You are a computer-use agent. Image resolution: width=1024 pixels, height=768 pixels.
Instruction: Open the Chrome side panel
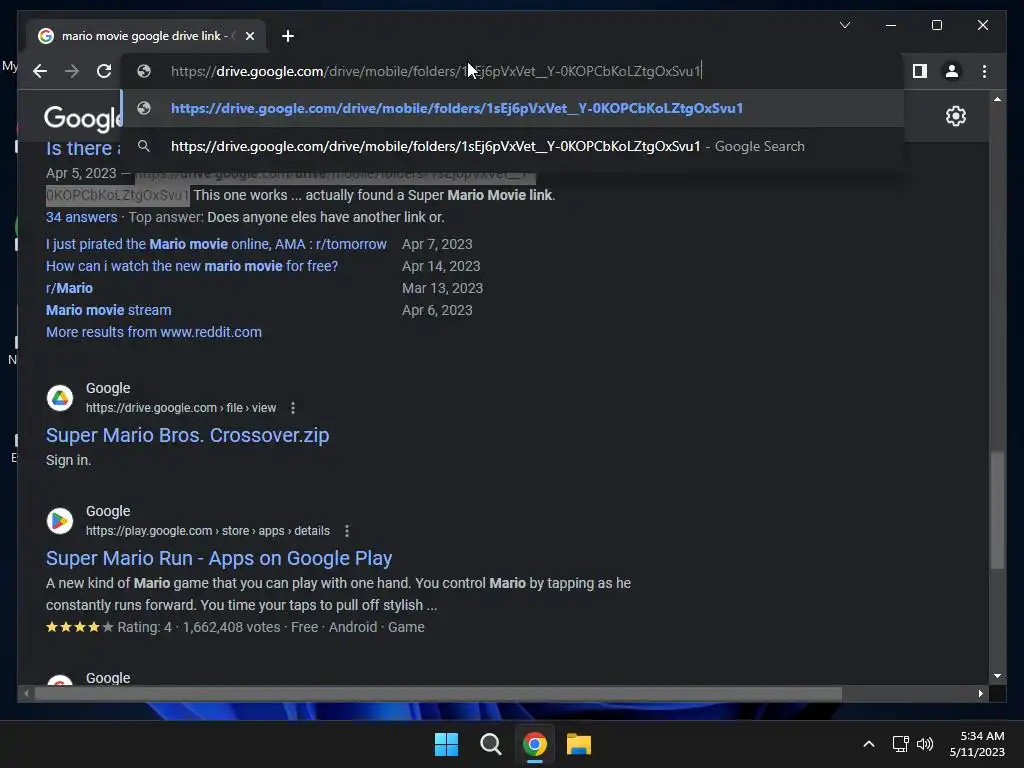point(920,71)
